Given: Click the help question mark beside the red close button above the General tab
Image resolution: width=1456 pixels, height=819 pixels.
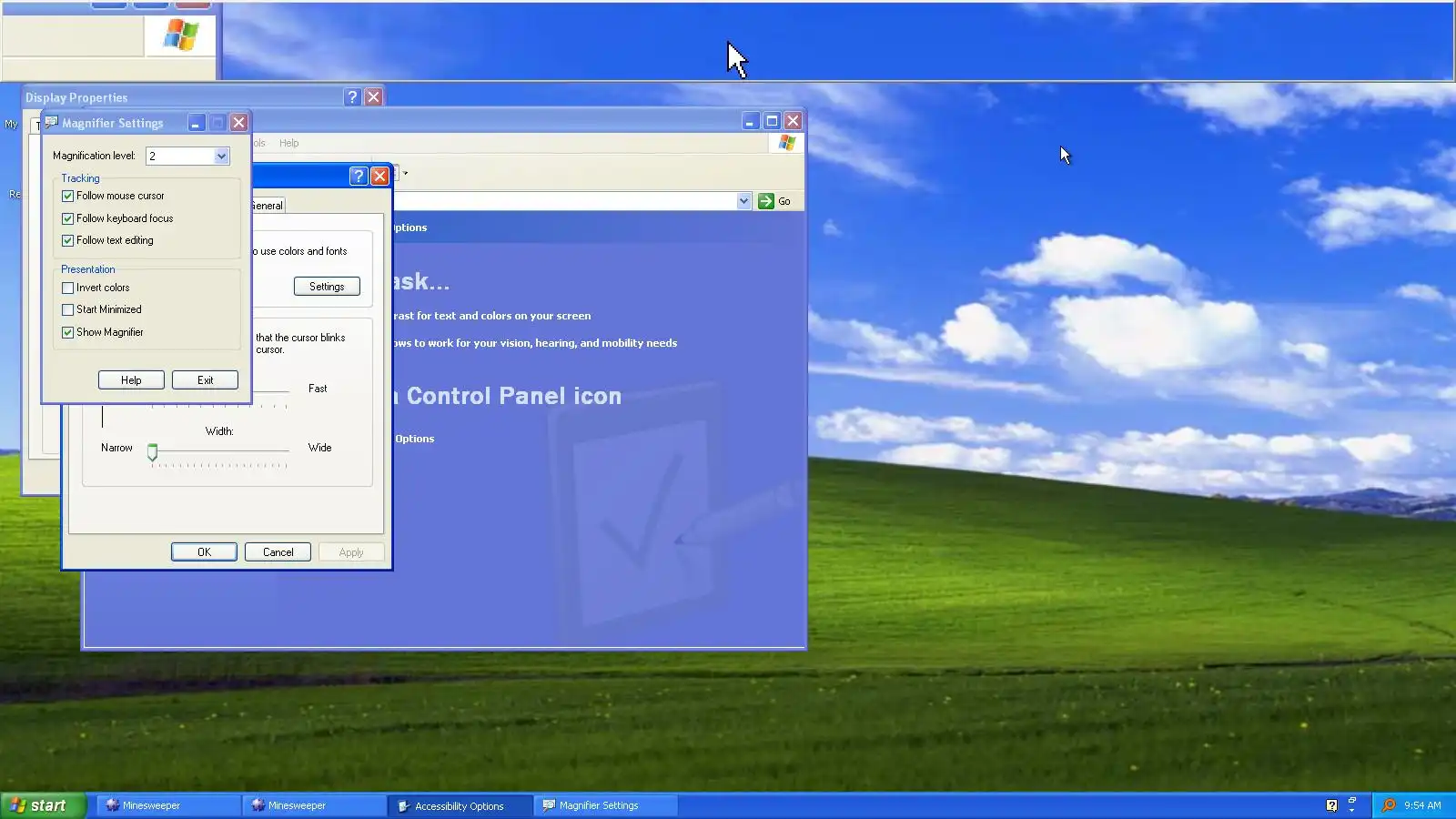Looking at the screenshot, I should click(359, 176).
